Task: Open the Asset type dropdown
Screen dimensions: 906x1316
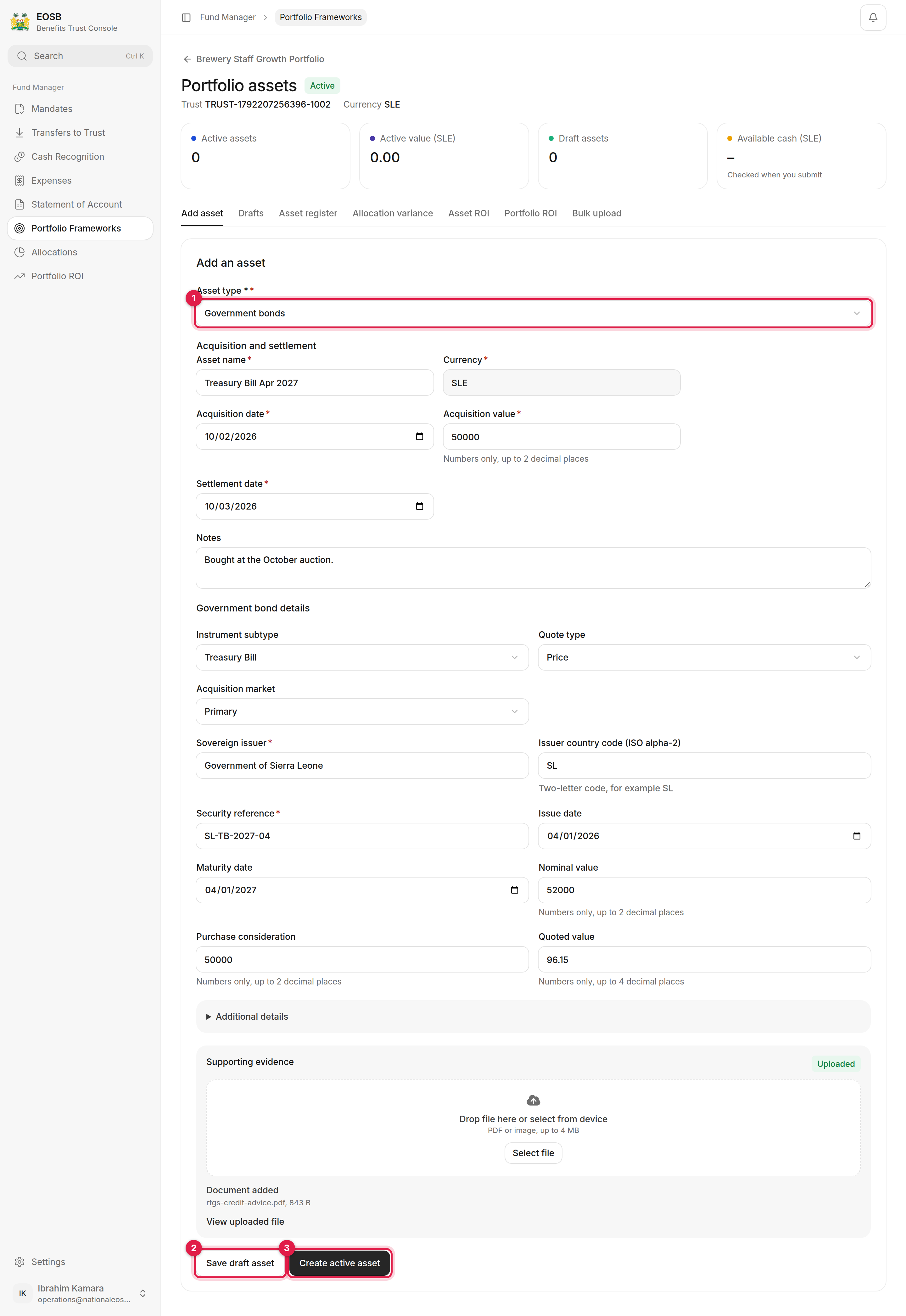Action: coord(533,313)
